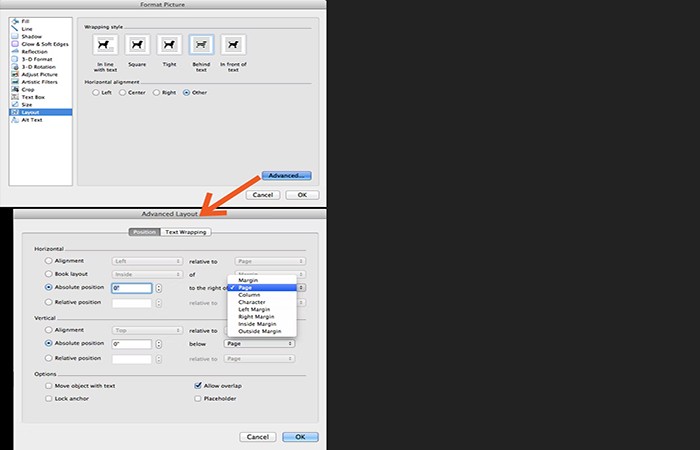Choose the Square wrapping style icon

click(x=137, y=45)
